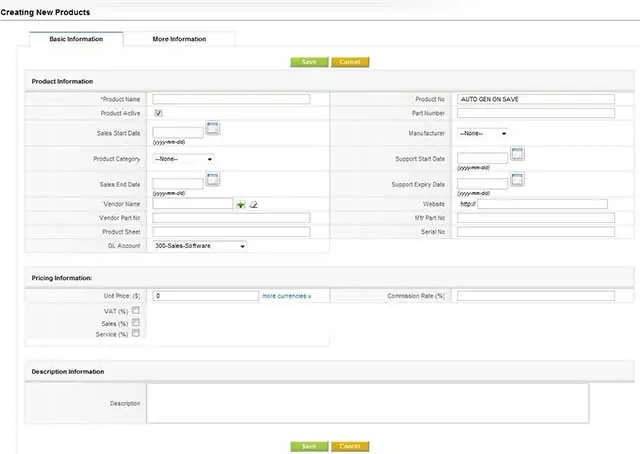This screenshot has height=454, width=640.
Task: Open the Sales End Date calendar picker
Action: click(x=213, y=179)
